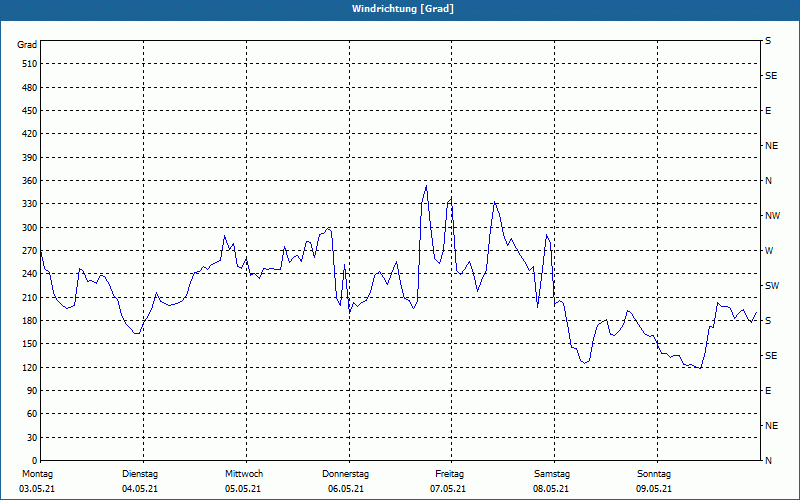This screenshot has height=500, width=800.
Task: Click the date 03.05.21
Action: [37, 489]
